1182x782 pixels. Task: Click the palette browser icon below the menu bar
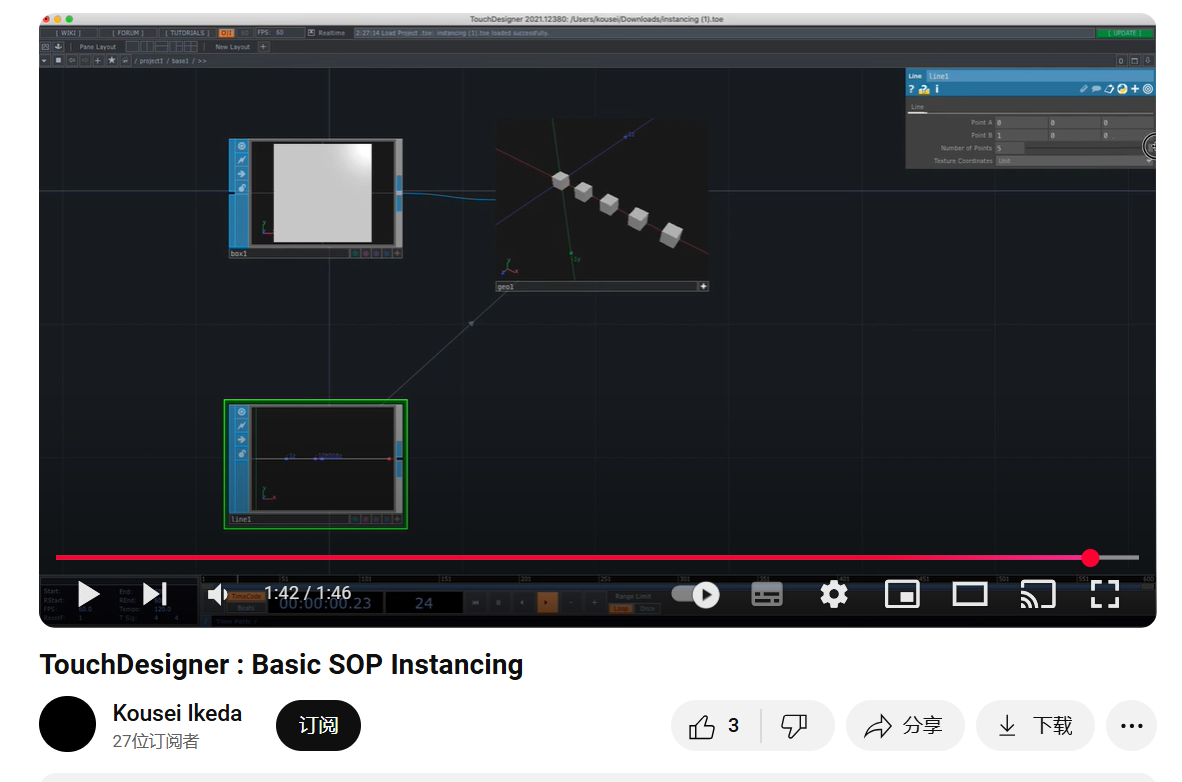tap(45, 47)
